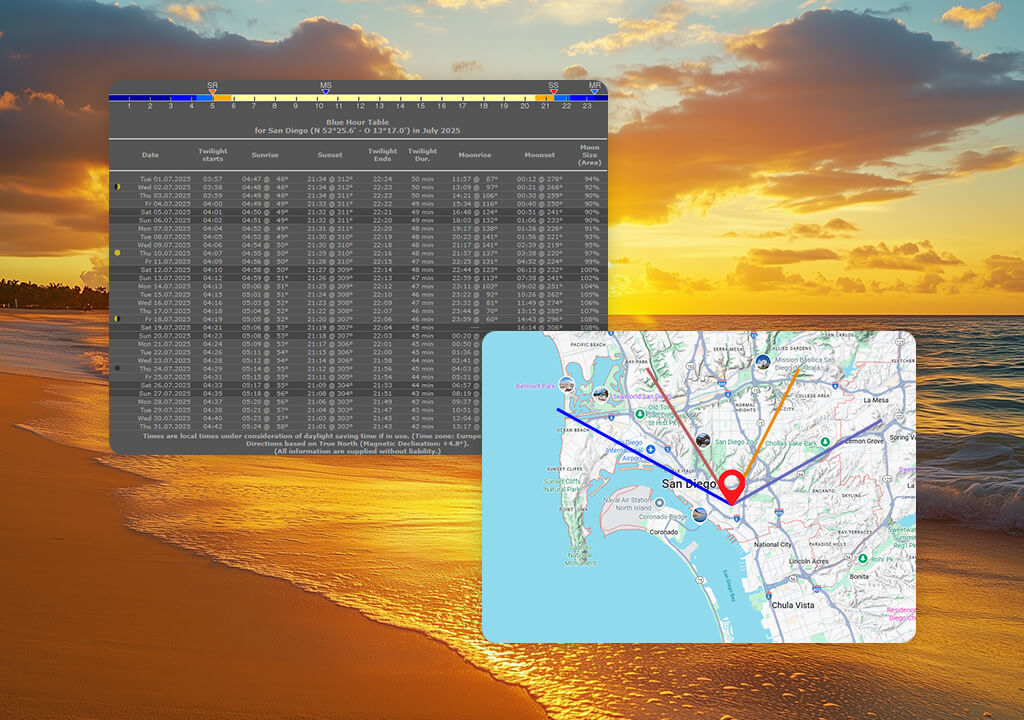Click the Old Town State Historic Park icon
The height and width of the screenshot is (720, 1024).
click(x=640, y=414)
